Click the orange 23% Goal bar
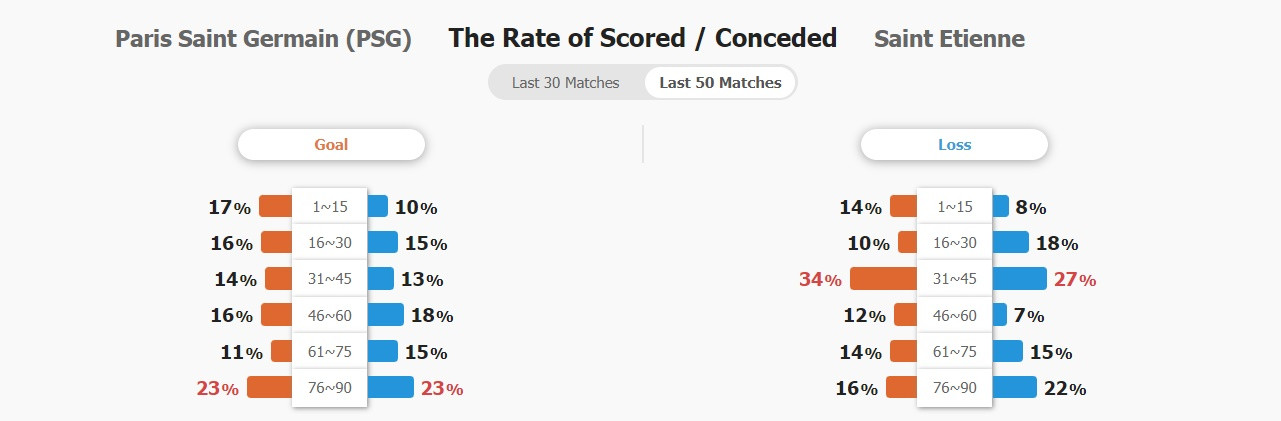1281x421 pixels. coord(269,387)
